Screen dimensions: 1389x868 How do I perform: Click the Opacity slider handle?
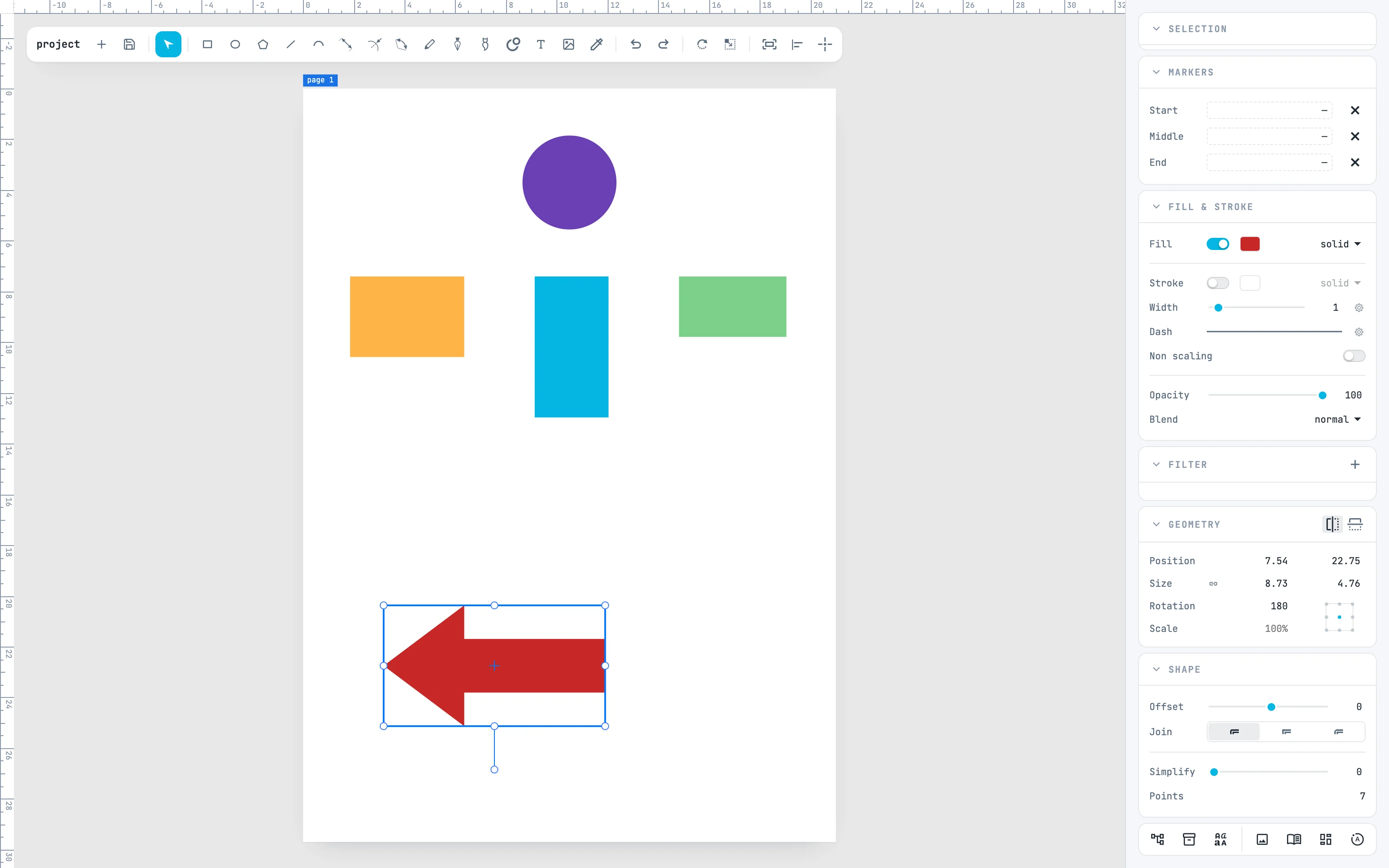coord(1323,395)
